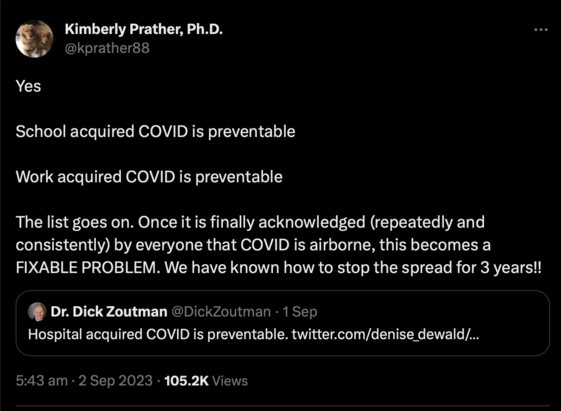The height and width of the screenshot is (411, 561).
Task: Click Dr. Dick Zoutman's small avatar
Action: (37, 311)
